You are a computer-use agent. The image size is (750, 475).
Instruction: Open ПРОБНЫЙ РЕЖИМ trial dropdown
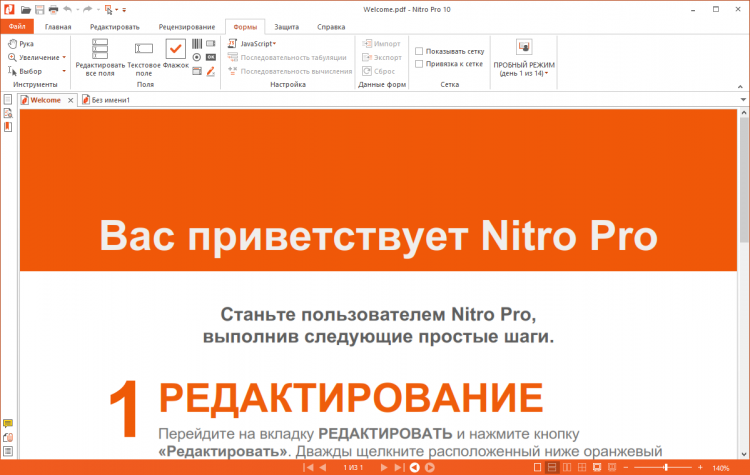524,58
